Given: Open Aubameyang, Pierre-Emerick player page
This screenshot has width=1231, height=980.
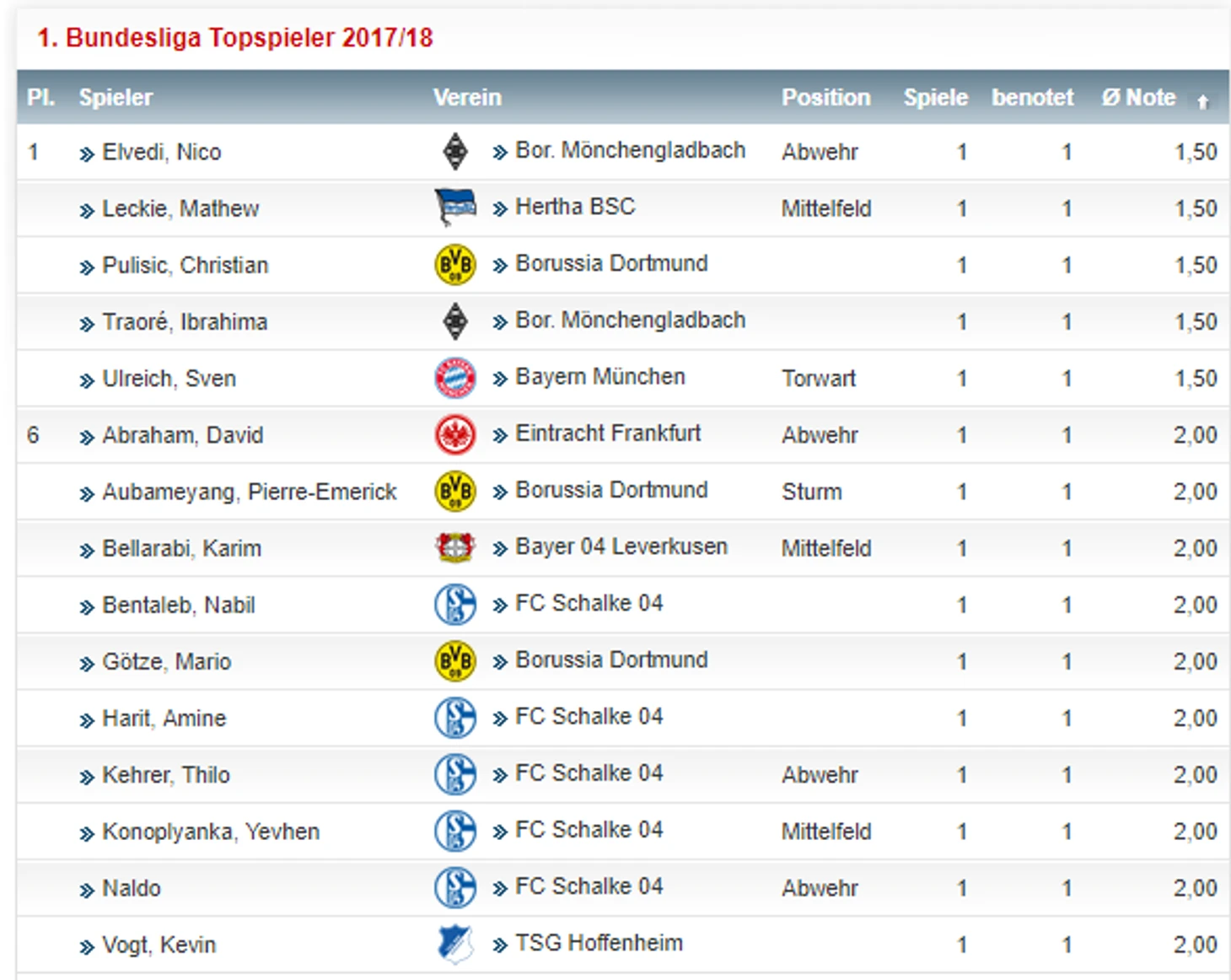Looking at the screenshot, I should pyautogui.click(x=250, y=492).
